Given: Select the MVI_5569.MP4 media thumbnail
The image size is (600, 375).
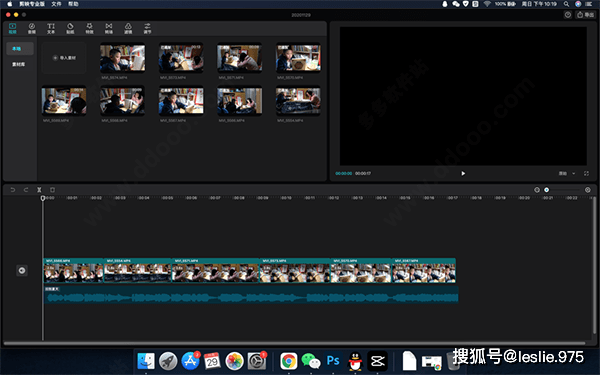Looking at the screenshot, I should click(x=64, y=101).
